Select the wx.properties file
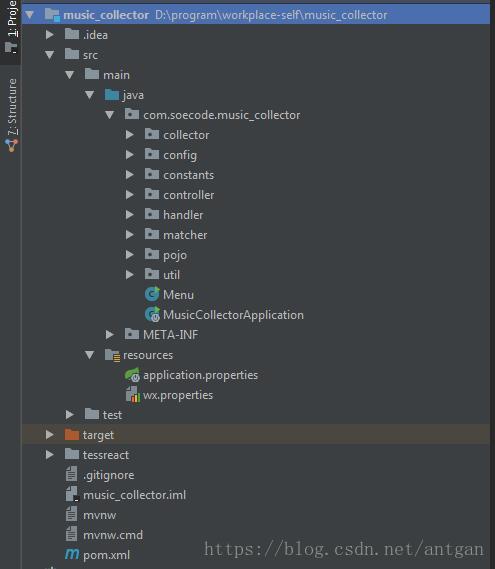 click(x=178, y=395)
